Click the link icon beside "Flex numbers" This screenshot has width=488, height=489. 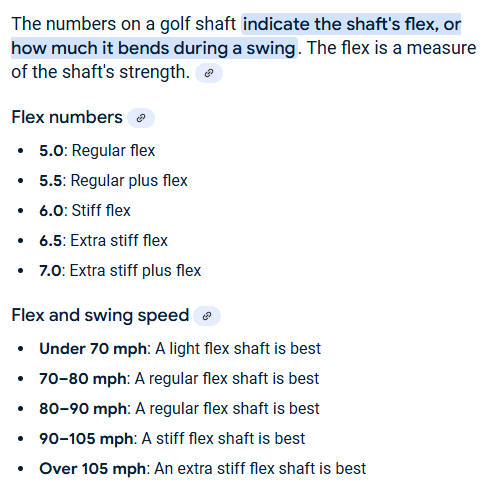[141, 118]
